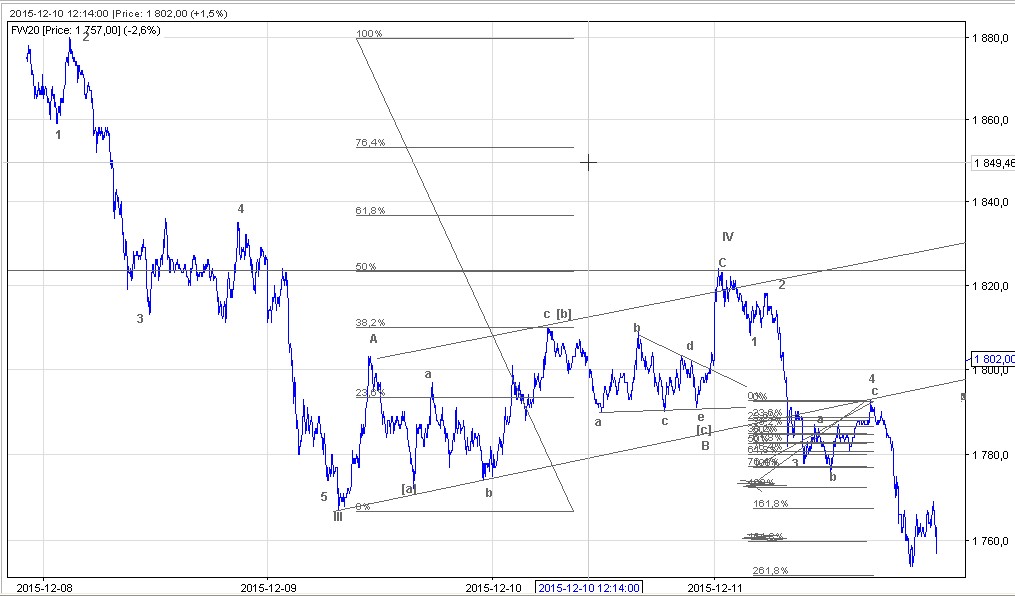Click the 2015-12-11 date axis label
The width and height of the screenshot is (1015, 596).
[715, 588]
